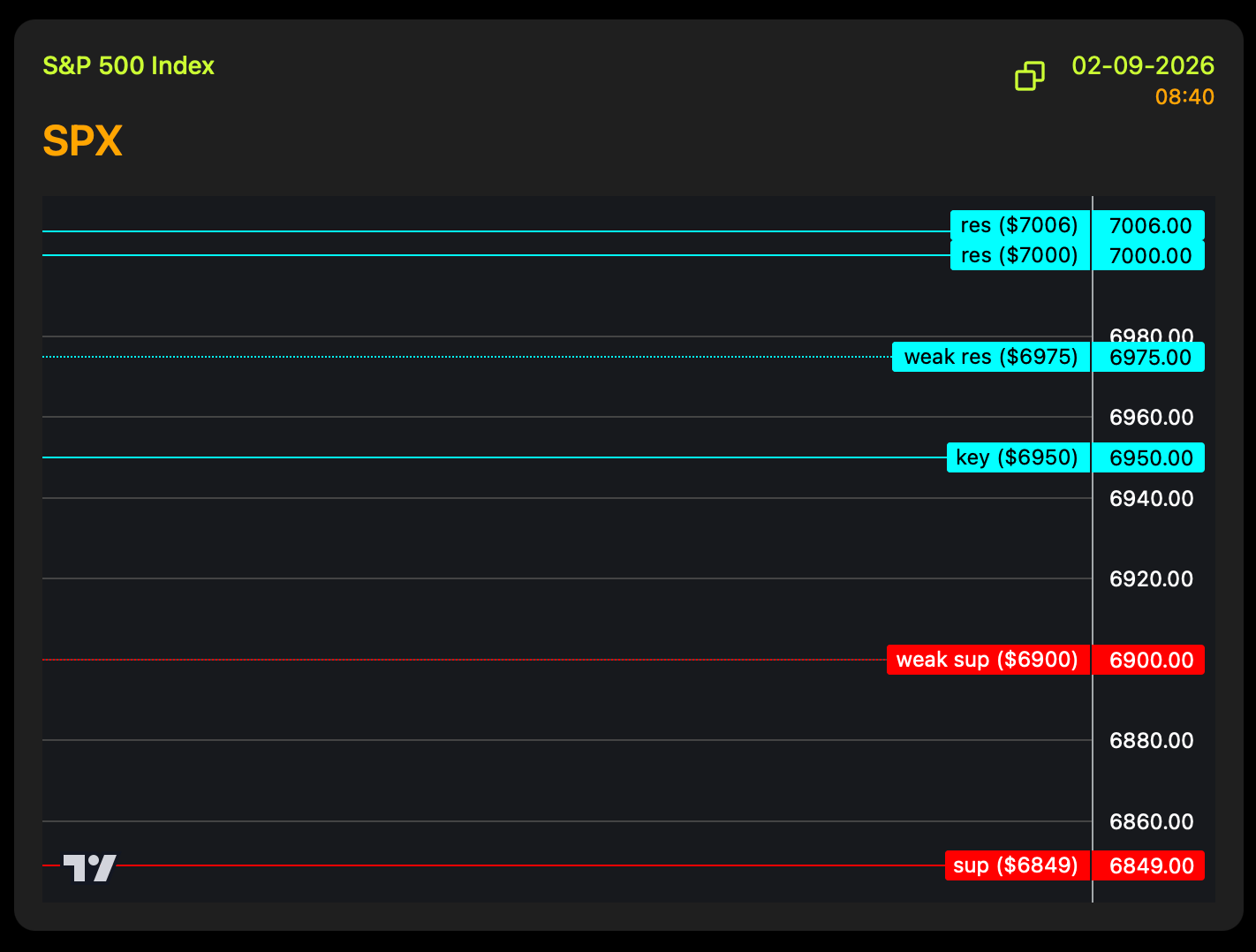Select the res ($7006) level label
The width and height of the screenshot is (1256, 952).
1019,225
